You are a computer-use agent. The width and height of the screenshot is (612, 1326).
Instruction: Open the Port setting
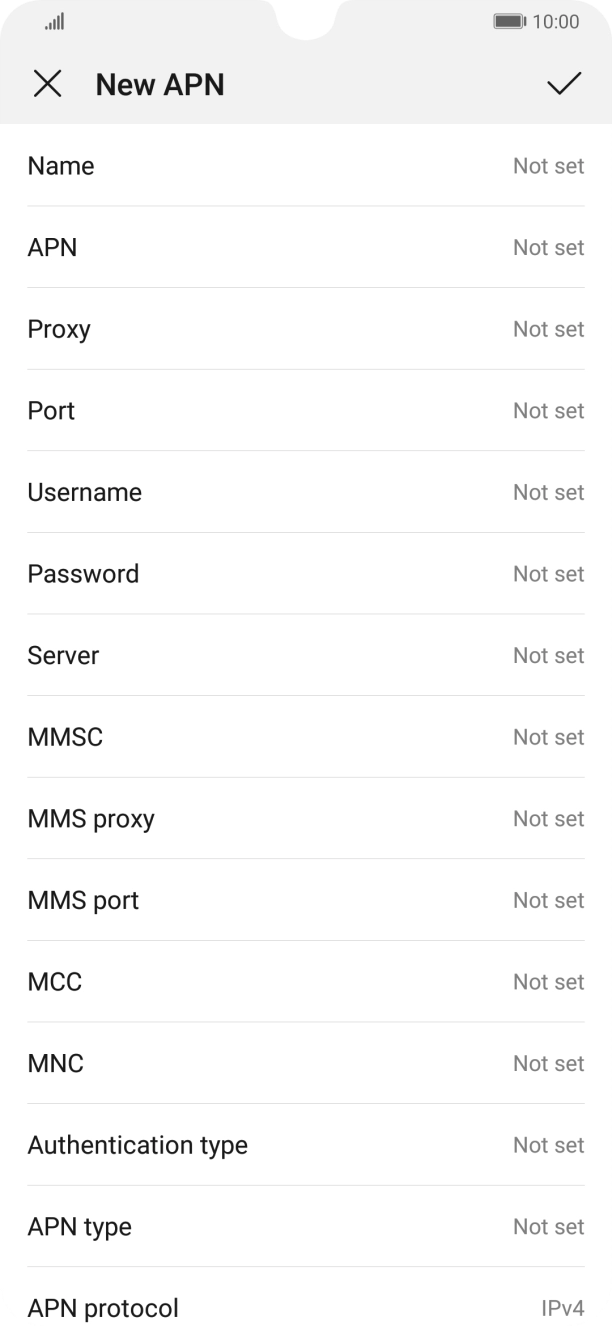click(x=306, y=411)
